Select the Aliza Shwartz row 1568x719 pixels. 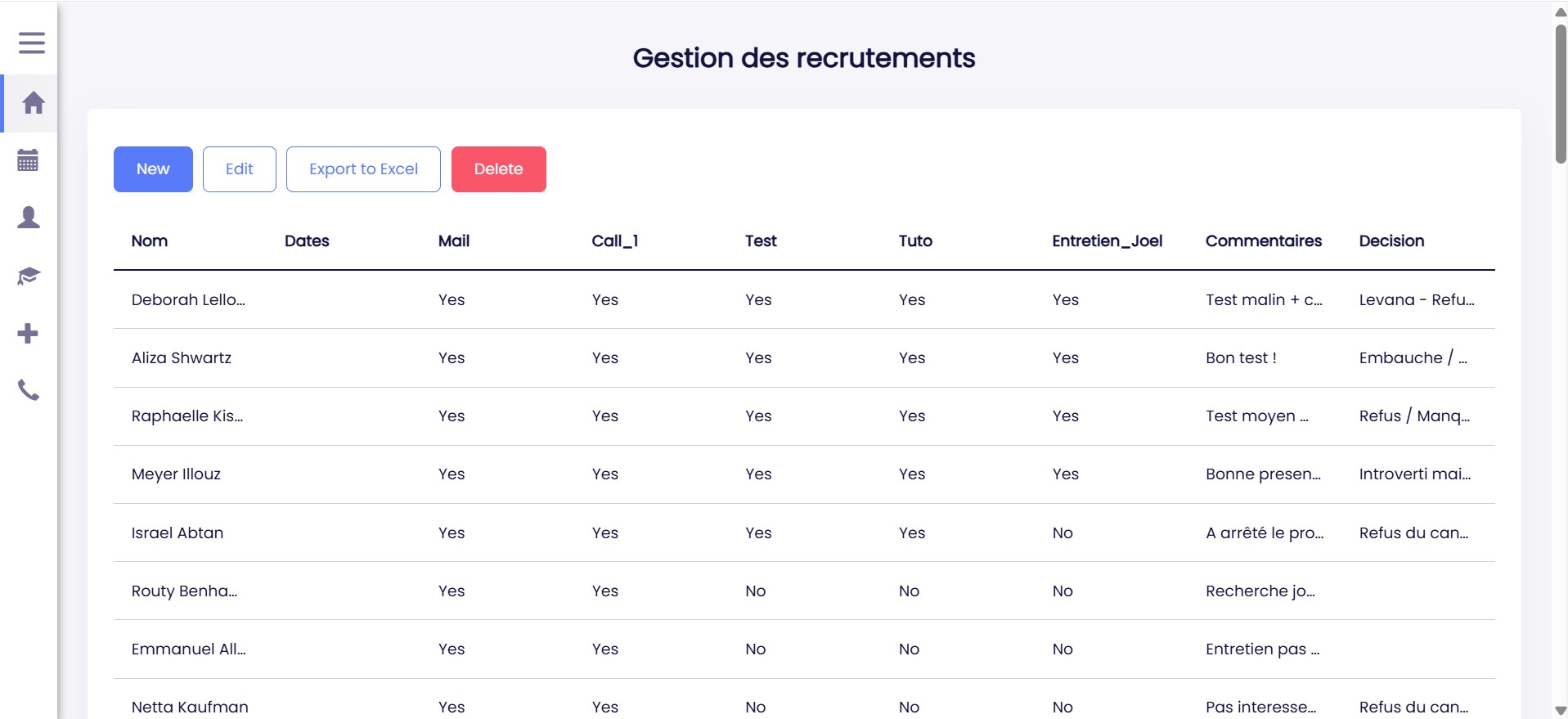182,358
